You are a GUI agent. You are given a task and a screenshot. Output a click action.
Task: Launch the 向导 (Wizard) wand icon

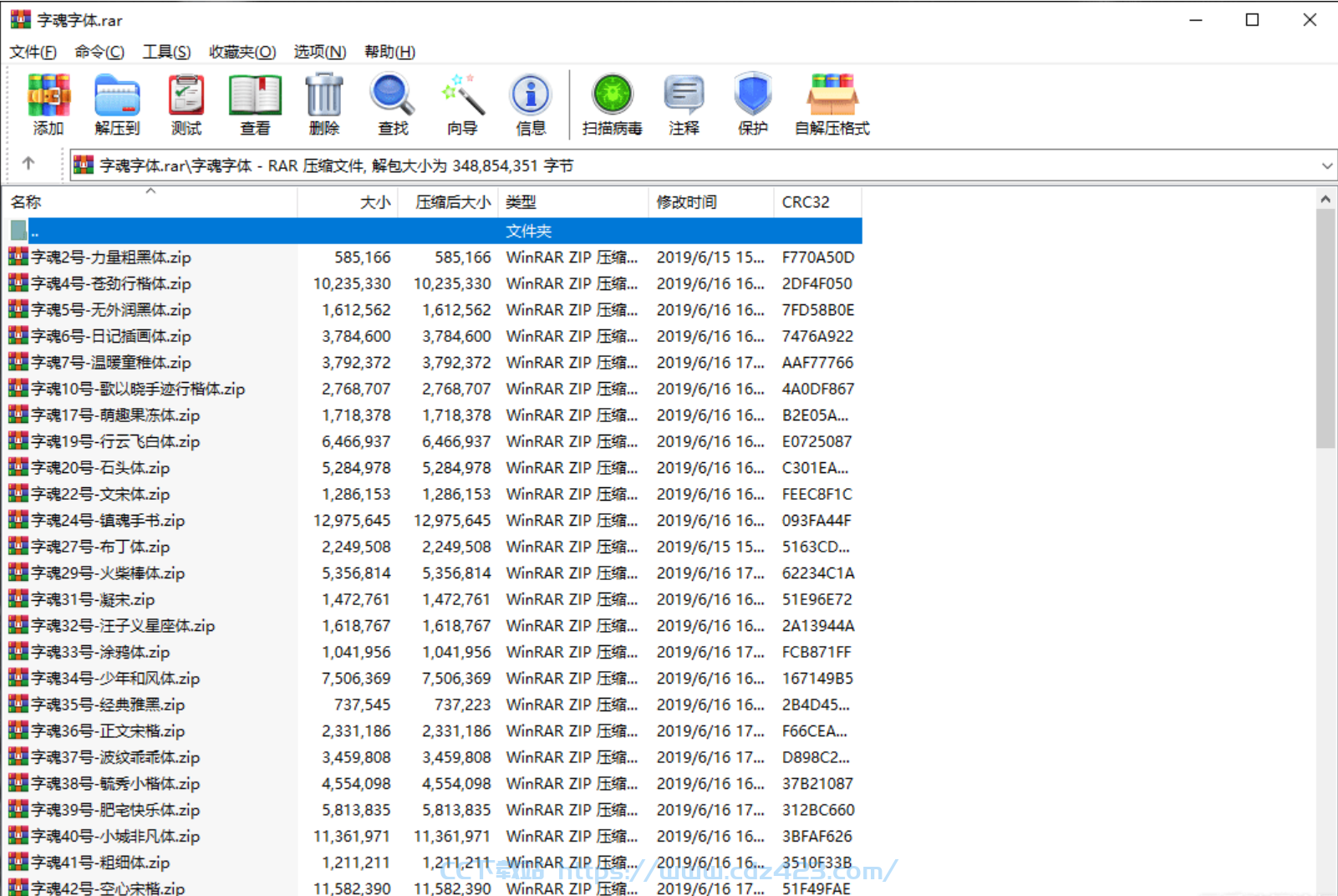tap(462, 104)
